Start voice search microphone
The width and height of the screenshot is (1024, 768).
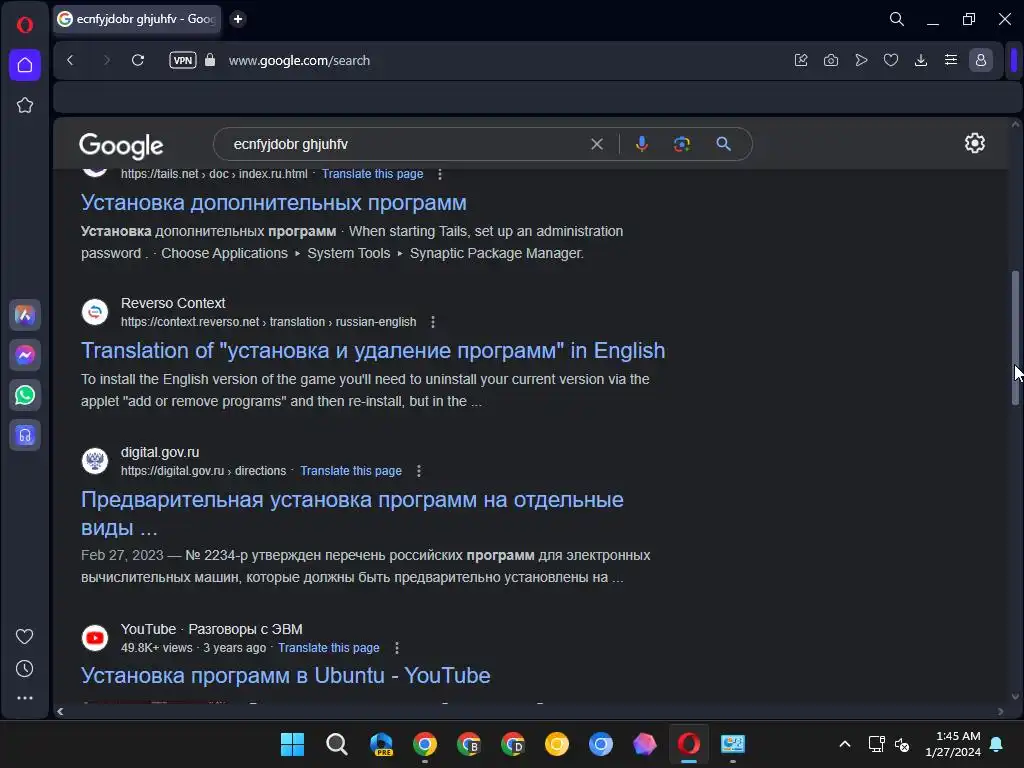point(642,144)
